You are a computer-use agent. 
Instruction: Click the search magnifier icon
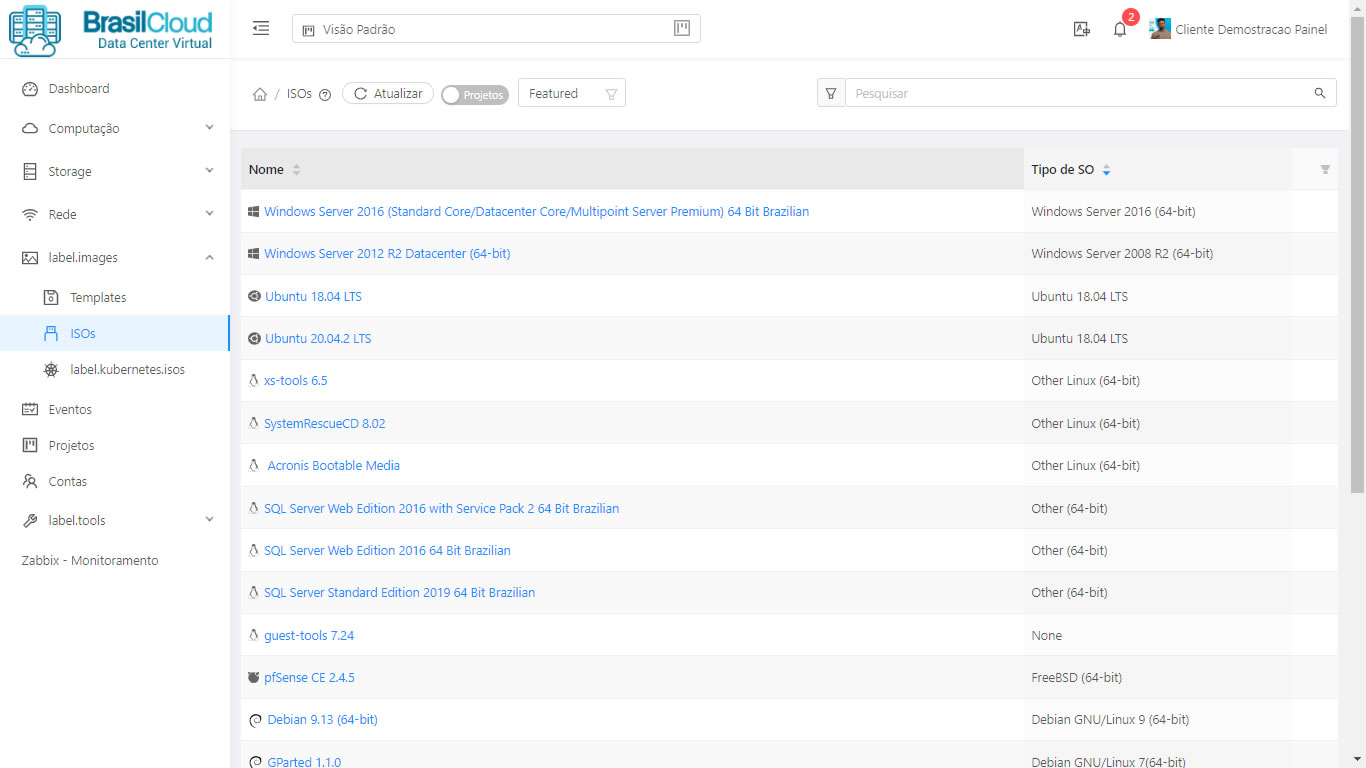pyautogui.click(x=1320, y=93)
